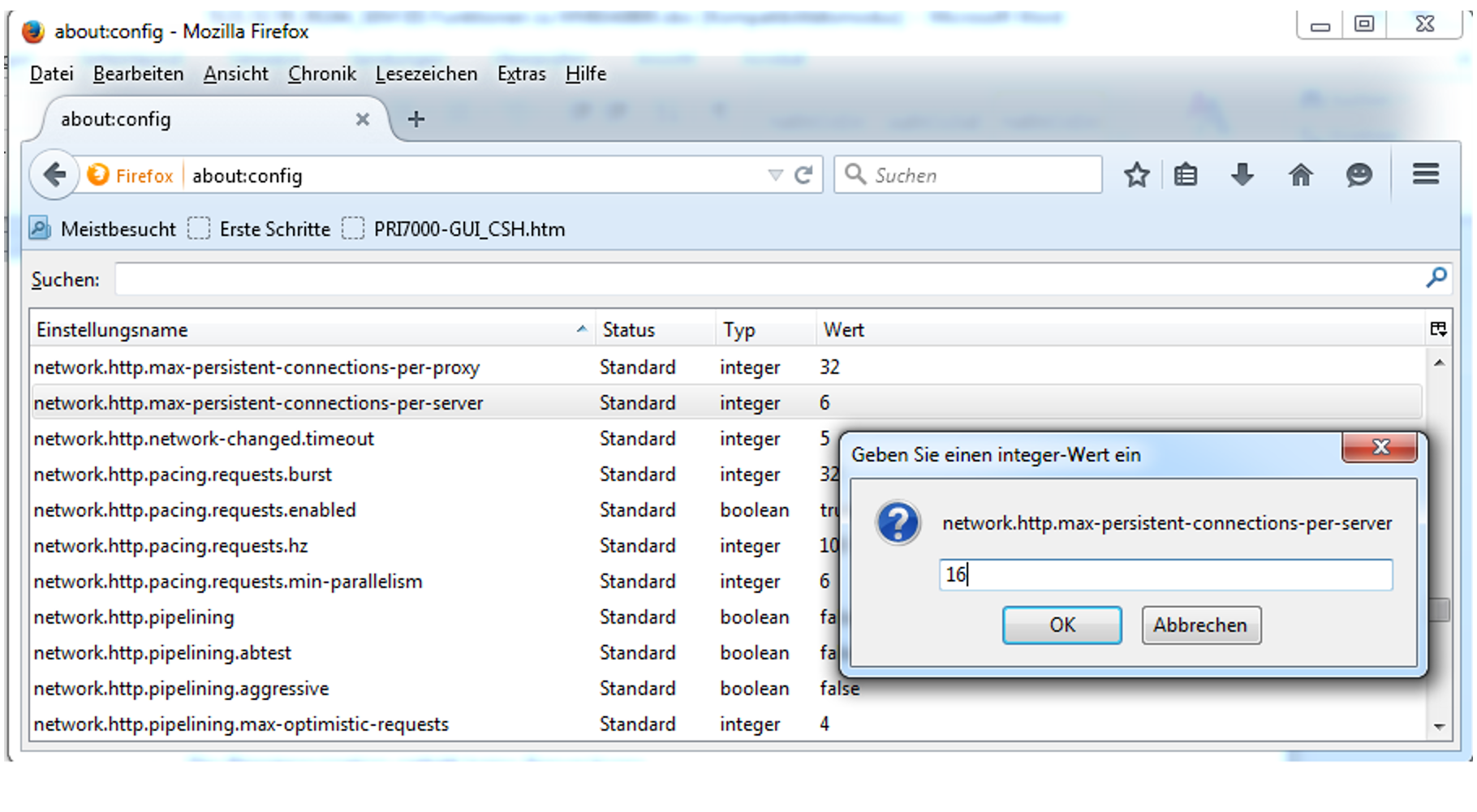The width and height of the screenshot is (1477, 812).
Task: Open the hamburger menu
Action: (x=1425, y=174)
